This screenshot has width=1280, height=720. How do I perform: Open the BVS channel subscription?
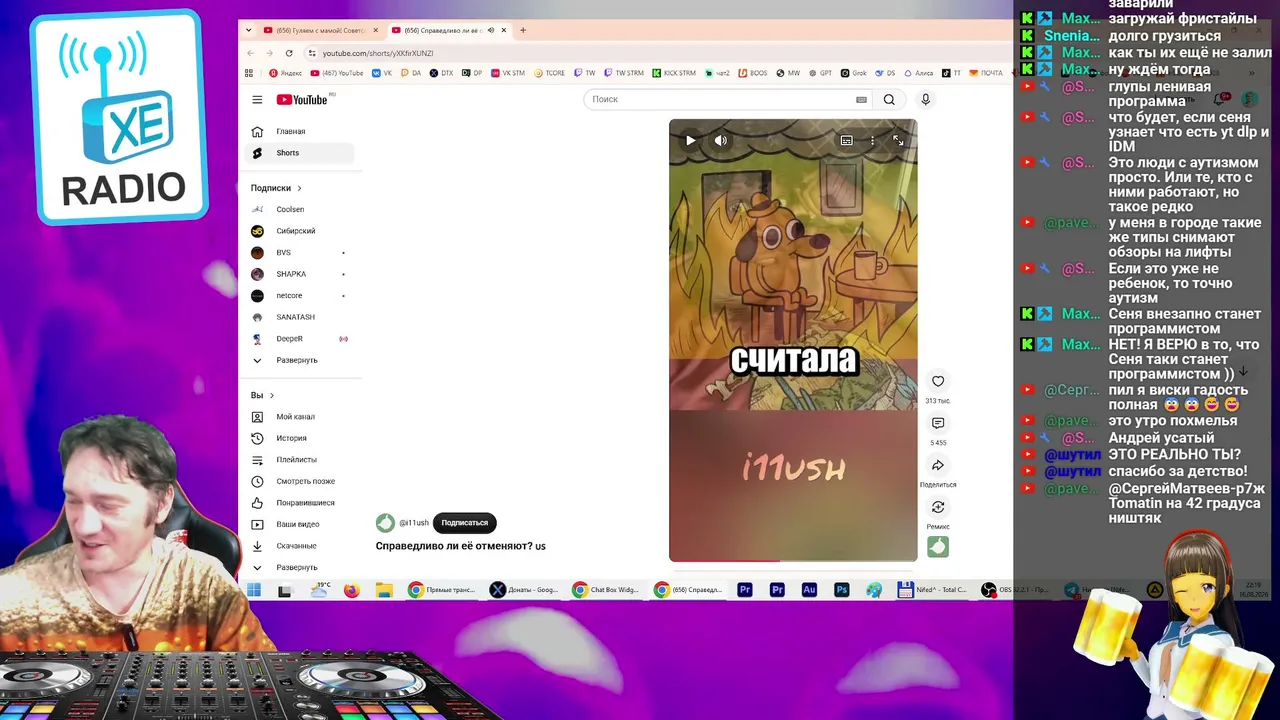[300, 253]
